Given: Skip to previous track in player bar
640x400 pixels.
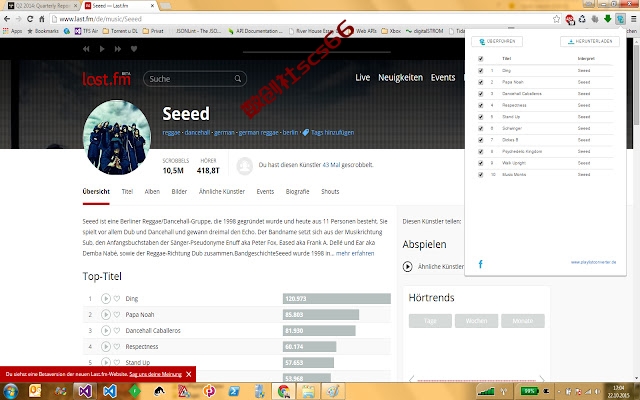Looking at the screenshot, I should click(x=86, y=49).
